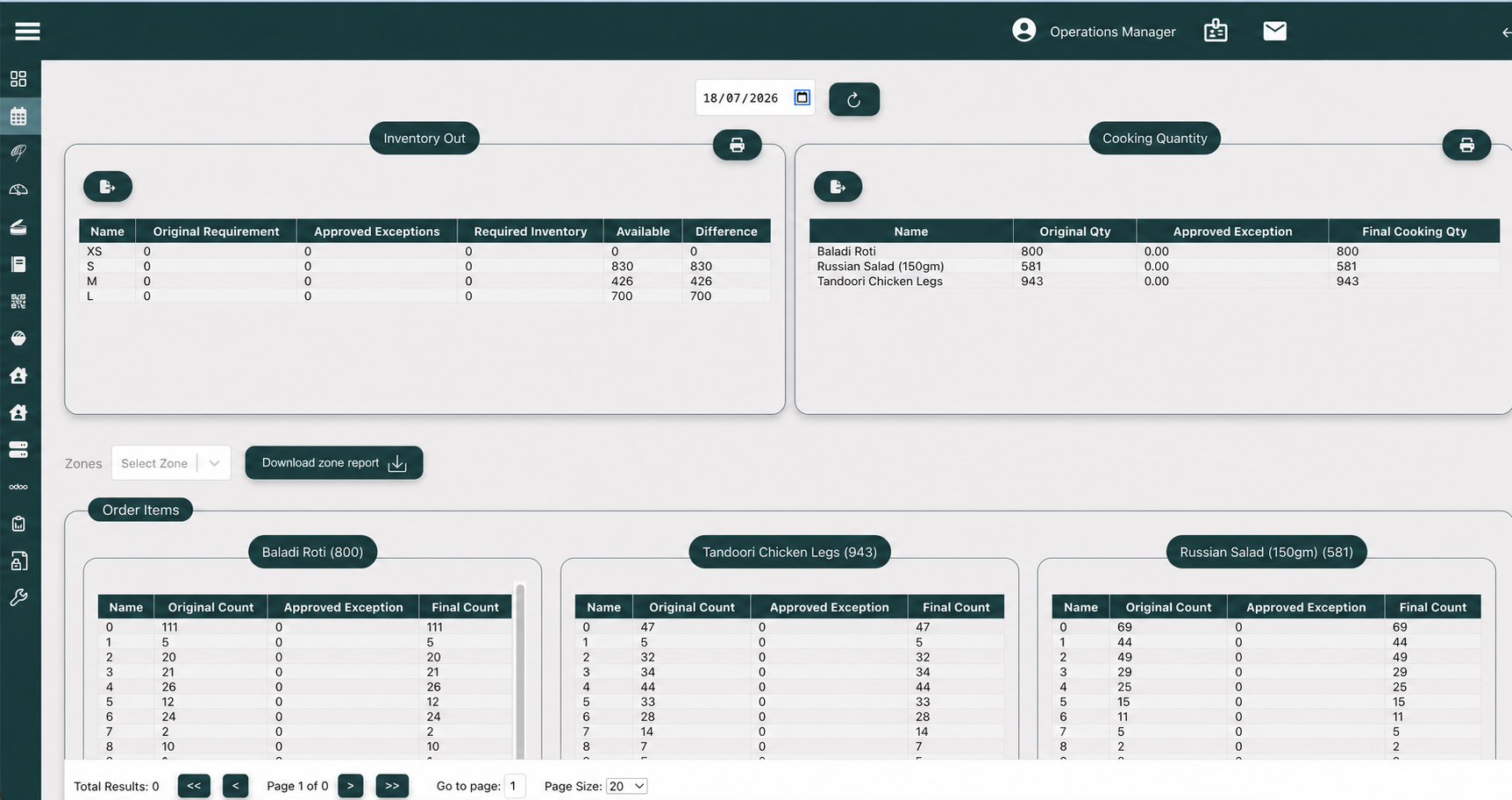Click the Required Inventory column header

[531, 231]
